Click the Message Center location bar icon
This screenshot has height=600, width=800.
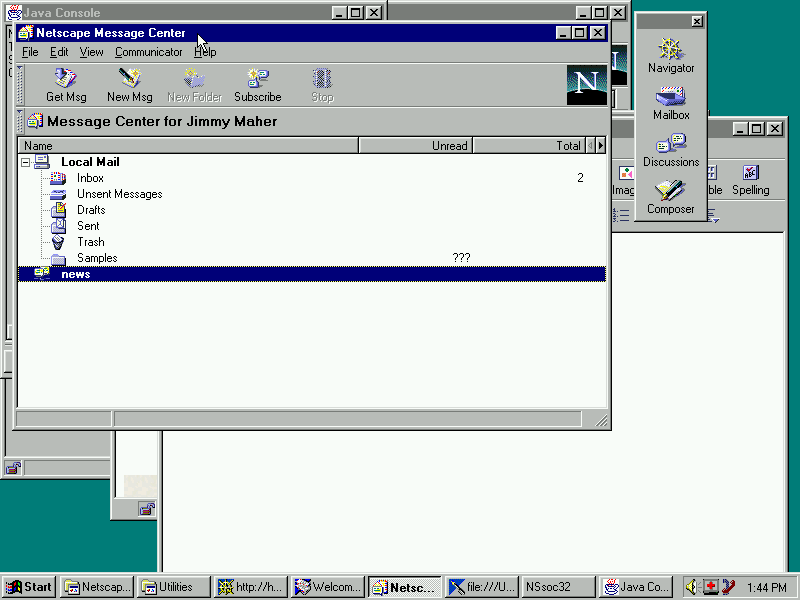(35, 121)
